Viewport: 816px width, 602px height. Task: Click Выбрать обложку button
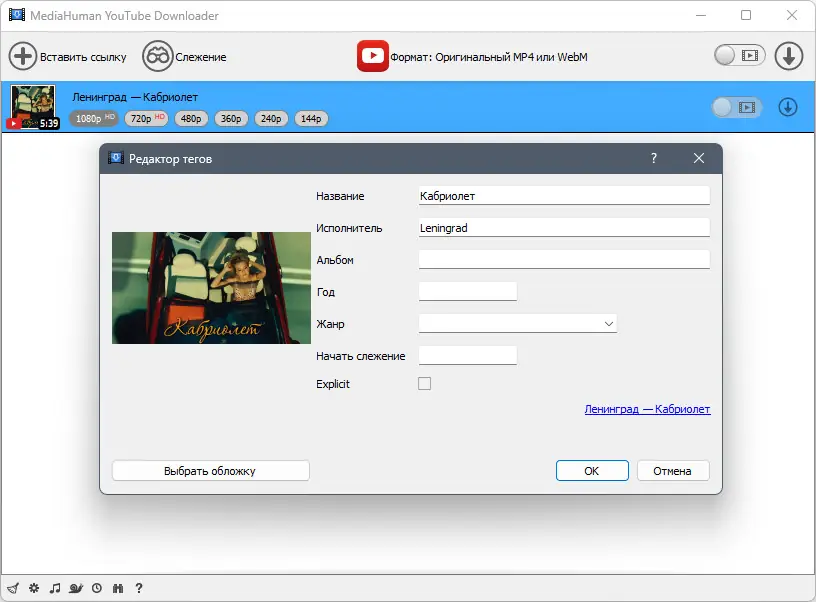pos(211,470)
